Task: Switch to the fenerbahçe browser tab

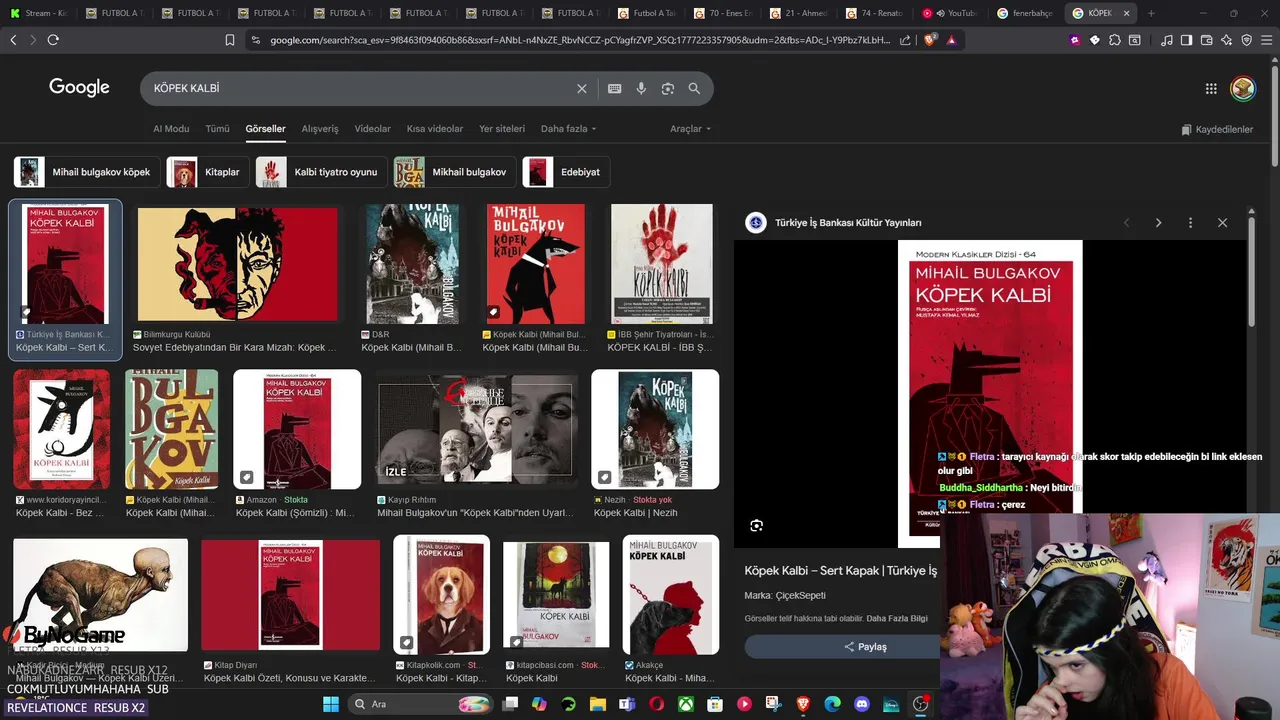Action: point(1026,13)
